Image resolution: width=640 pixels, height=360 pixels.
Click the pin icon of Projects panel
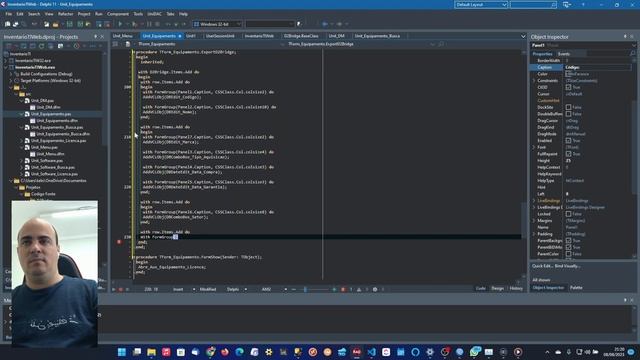pyautogui.click(x=96, y=37)
